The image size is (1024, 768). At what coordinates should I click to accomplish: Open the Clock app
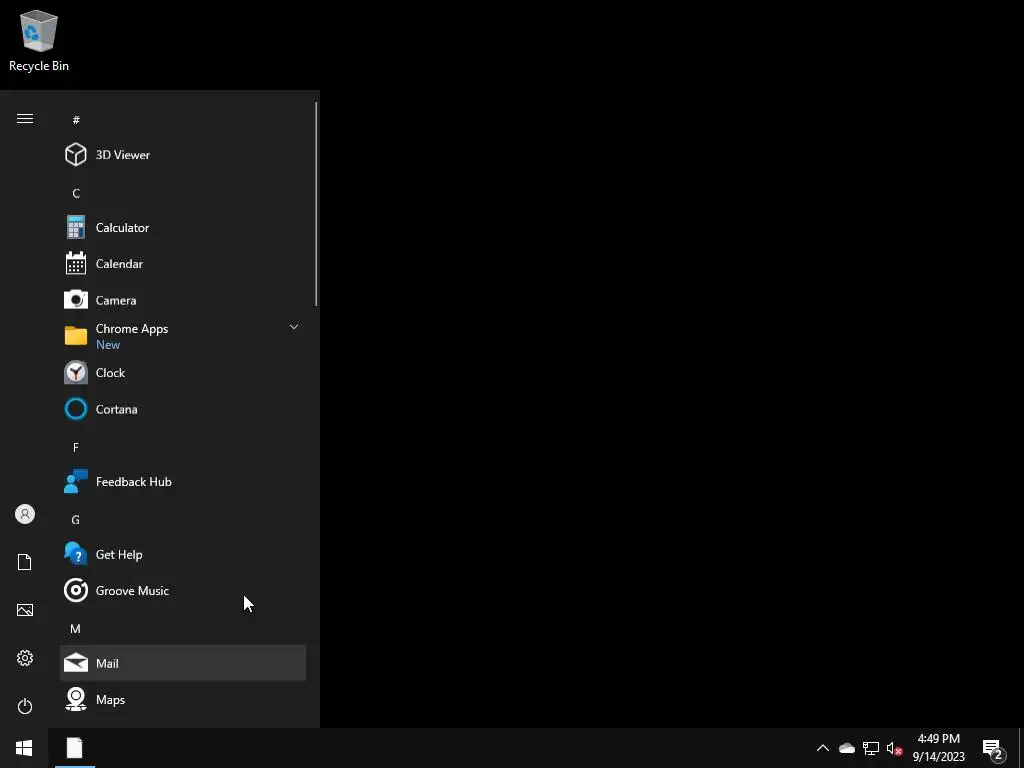click(x=183, y=373)
